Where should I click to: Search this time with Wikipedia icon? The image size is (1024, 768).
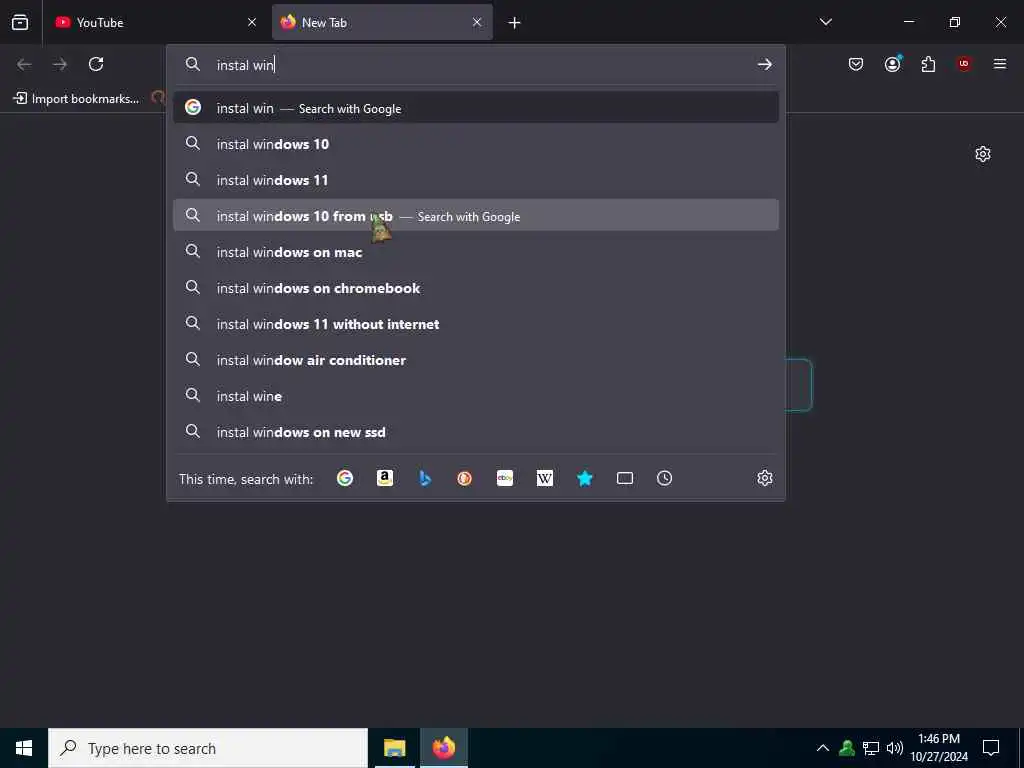[x=545, y=478]
